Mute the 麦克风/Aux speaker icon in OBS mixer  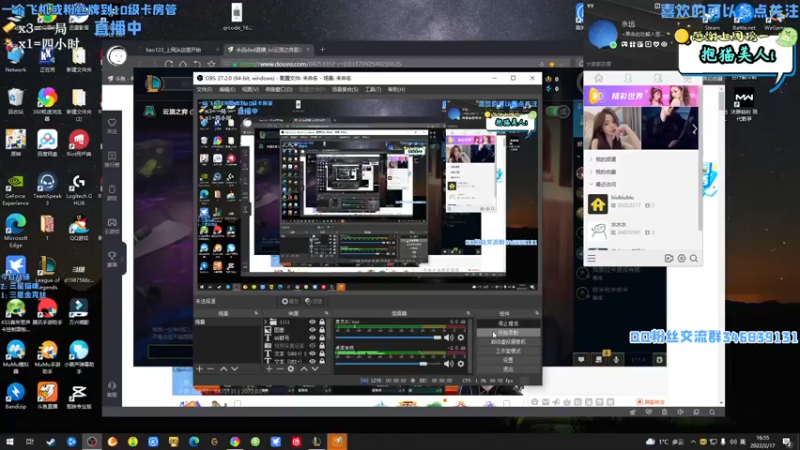448,338
